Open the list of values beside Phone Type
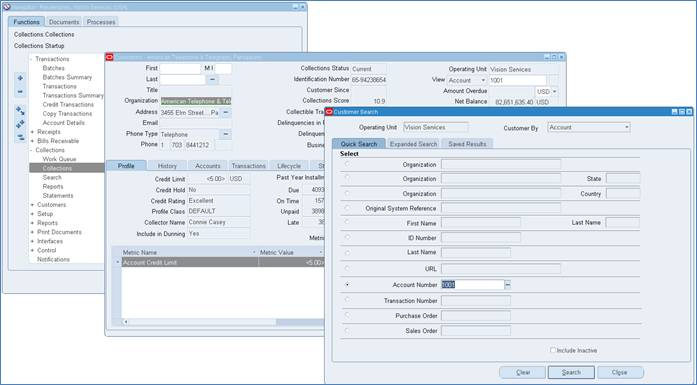Viewport: 697px width, 385px height. pos(226,134)
